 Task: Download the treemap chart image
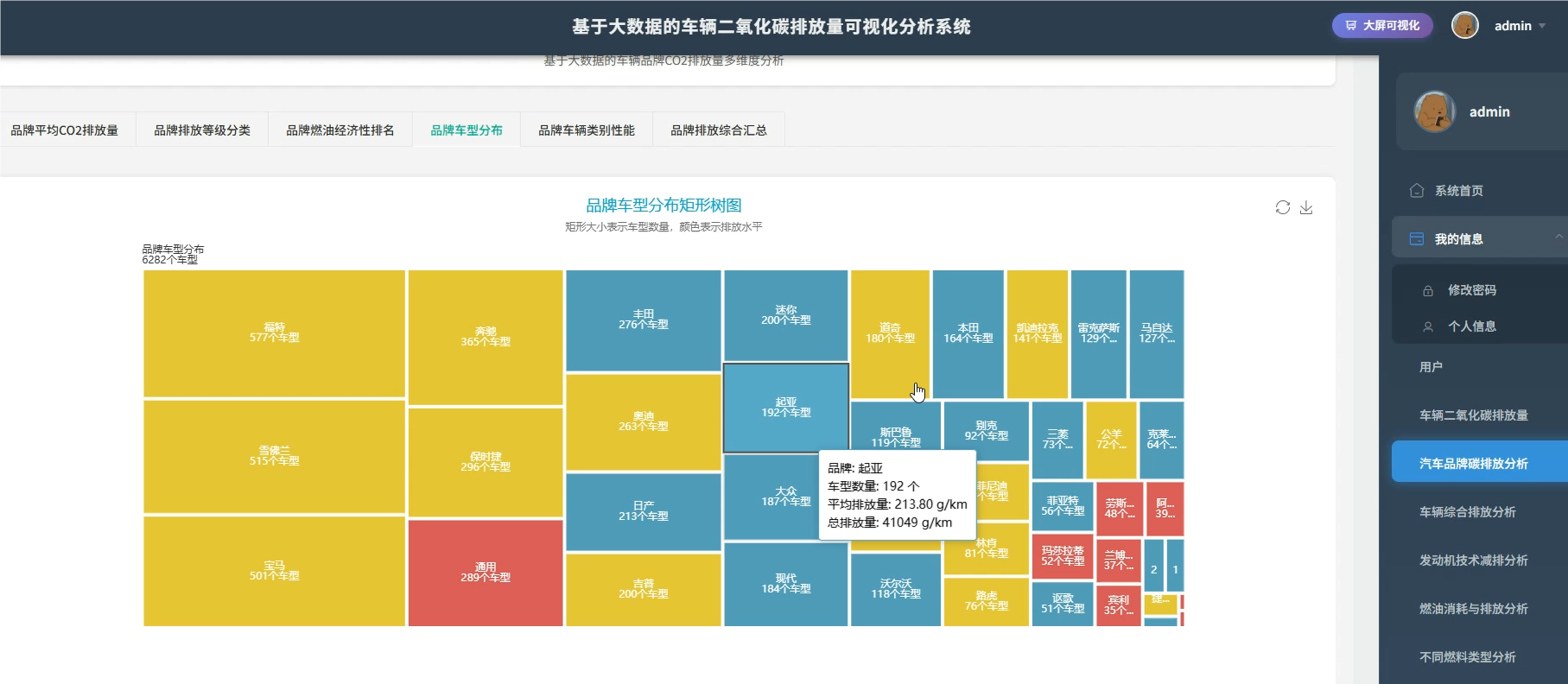pyautogui.click(x=1306, y=207)
